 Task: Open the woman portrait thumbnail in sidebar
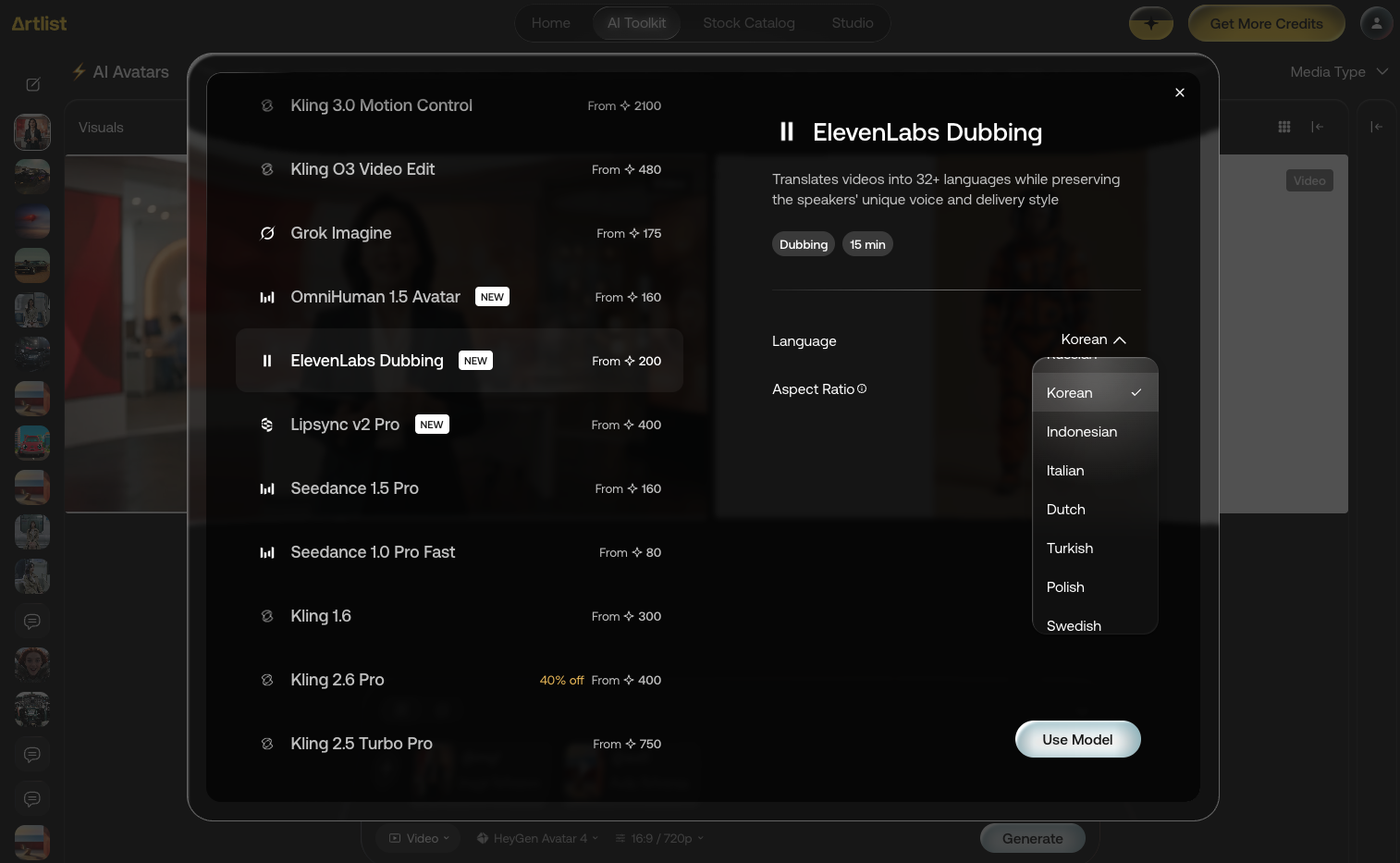point(32,132)
